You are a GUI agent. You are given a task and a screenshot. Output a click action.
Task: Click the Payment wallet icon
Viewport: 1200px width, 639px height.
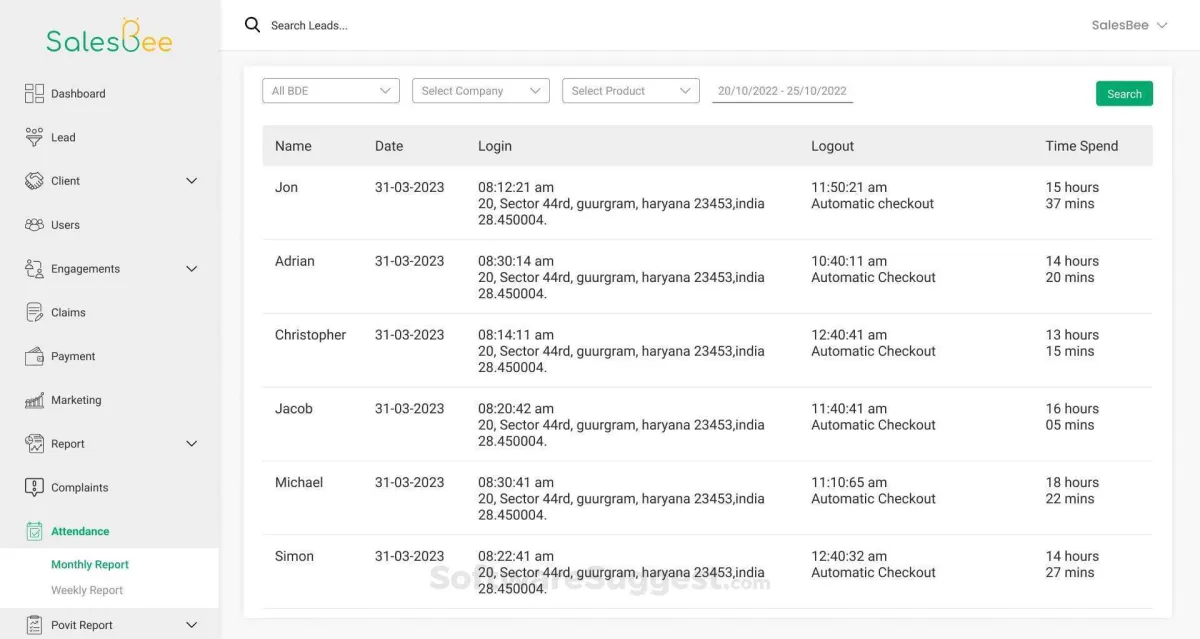34,356
